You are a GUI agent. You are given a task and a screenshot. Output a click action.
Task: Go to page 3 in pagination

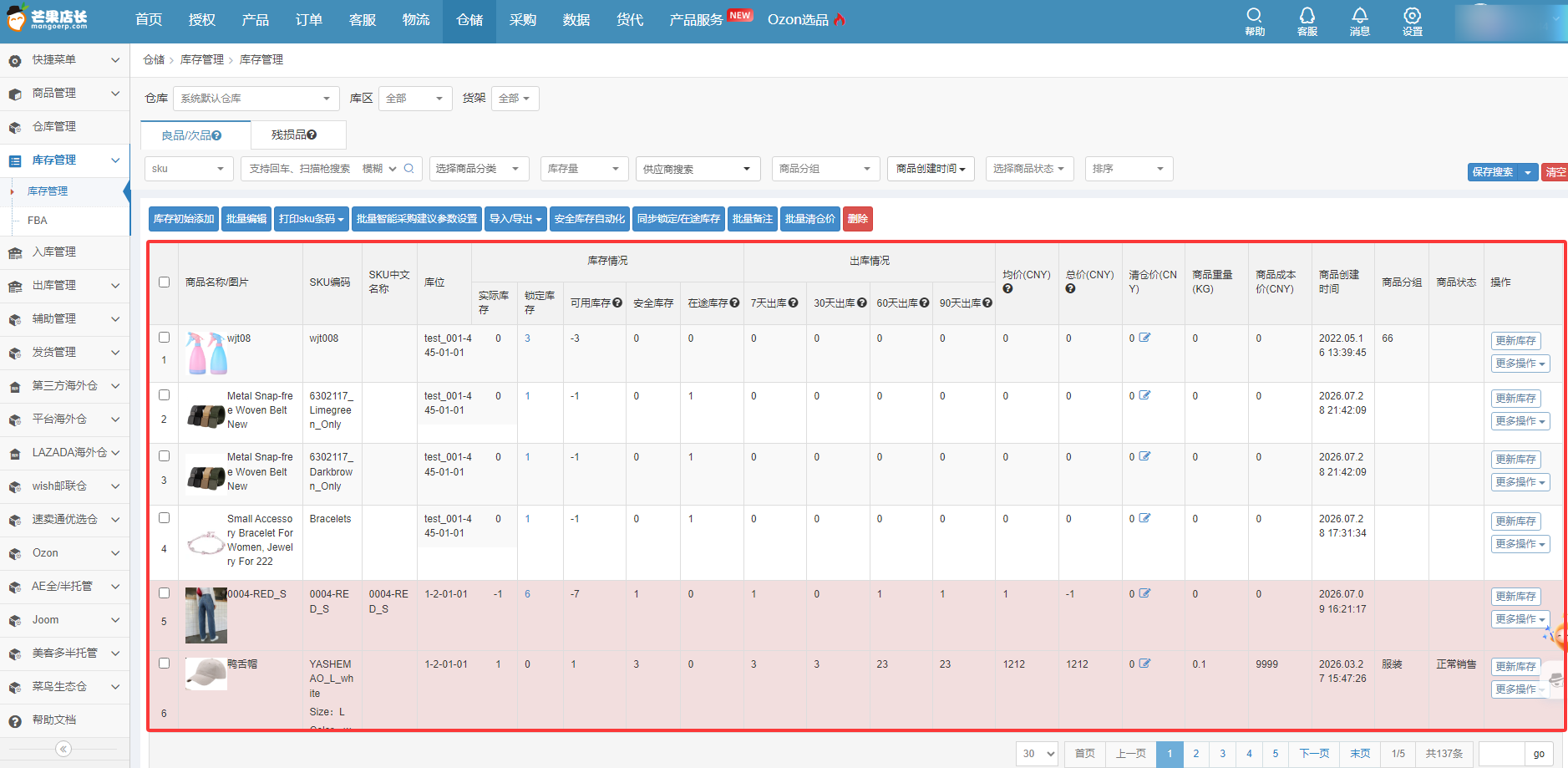(1223, 754)
